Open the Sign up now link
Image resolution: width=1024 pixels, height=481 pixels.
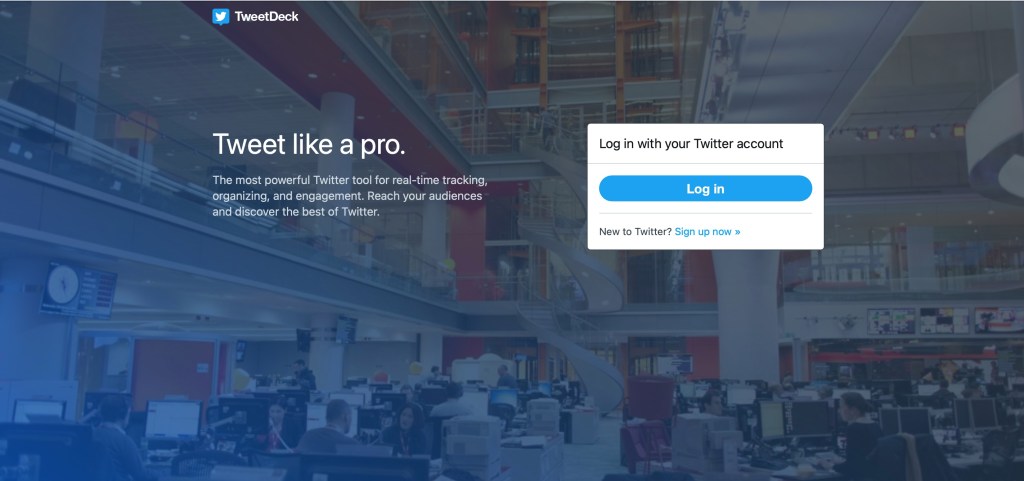pyautogui.click(x=707, y=232)
